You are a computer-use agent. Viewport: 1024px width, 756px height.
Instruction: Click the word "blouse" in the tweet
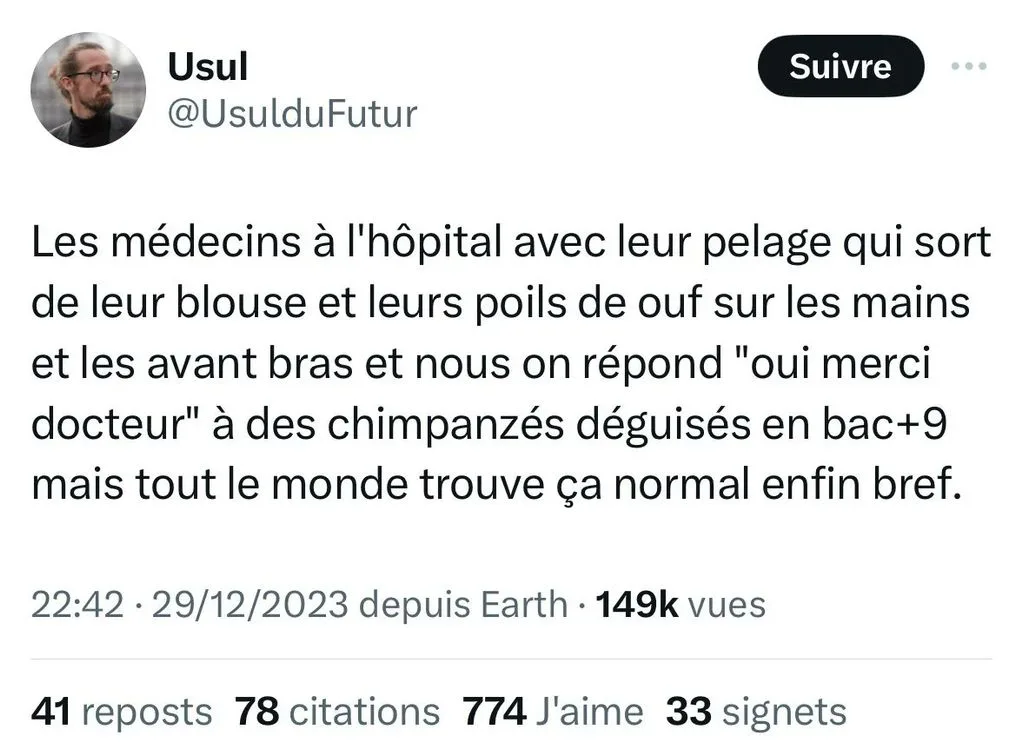(x=240, y=303)
